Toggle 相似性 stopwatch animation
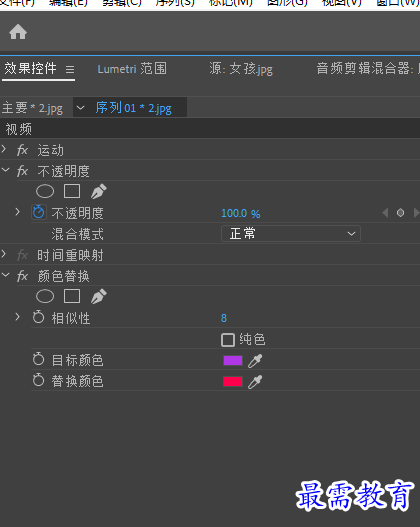The height and width of the screenshot is (527, 420). click(38, 317)
